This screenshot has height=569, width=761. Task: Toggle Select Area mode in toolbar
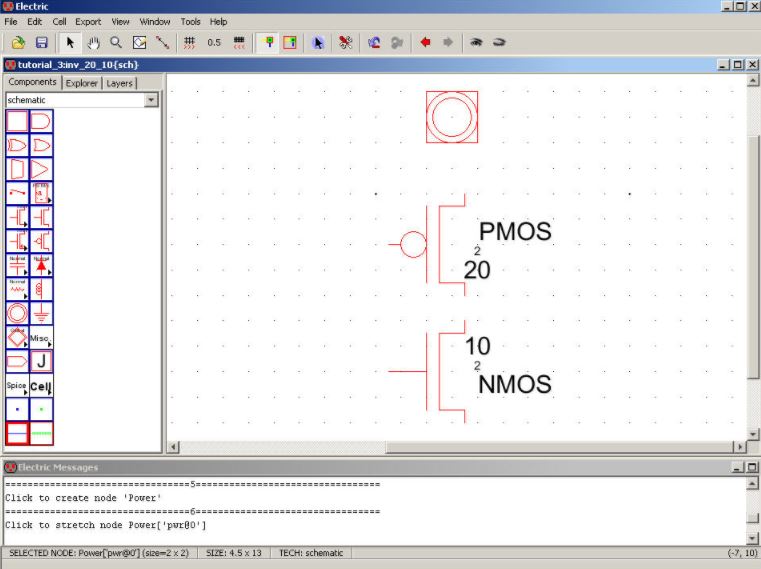290,42
